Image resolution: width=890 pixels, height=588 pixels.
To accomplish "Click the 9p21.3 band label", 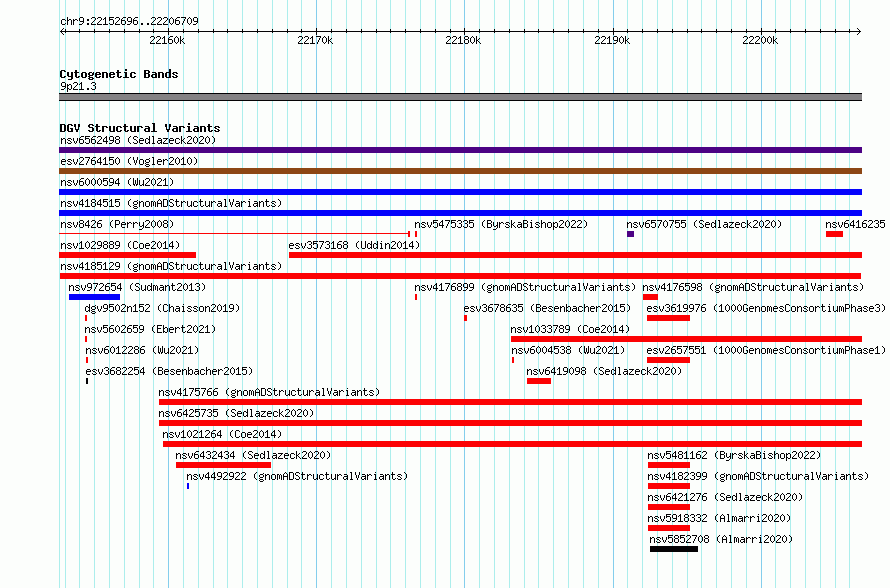I will pos(78,86).
